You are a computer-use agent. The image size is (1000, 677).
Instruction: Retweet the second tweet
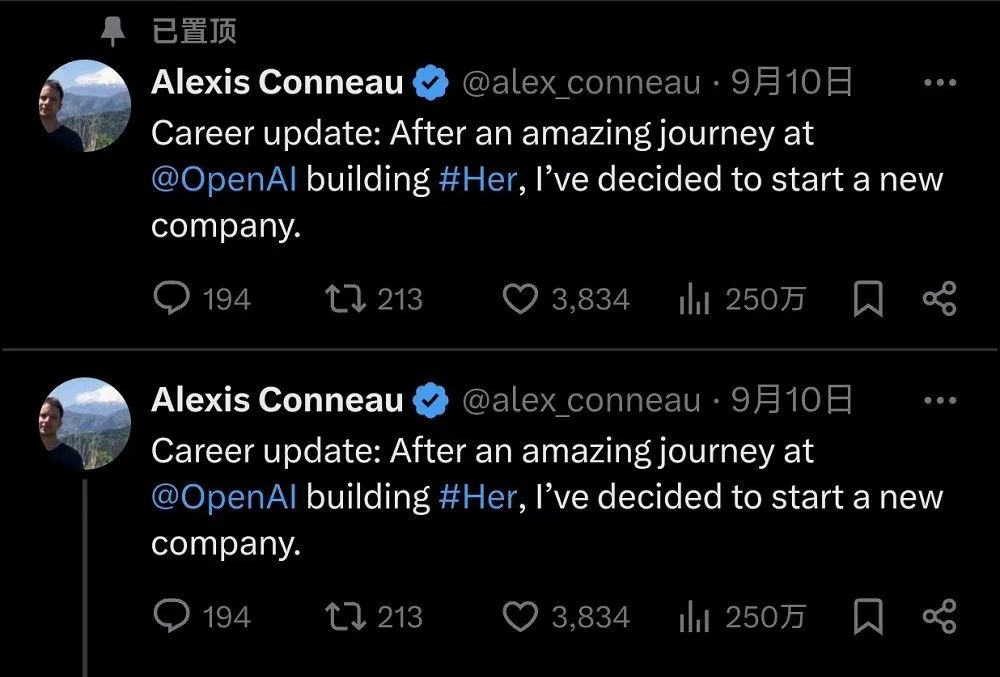pos(346,617)
